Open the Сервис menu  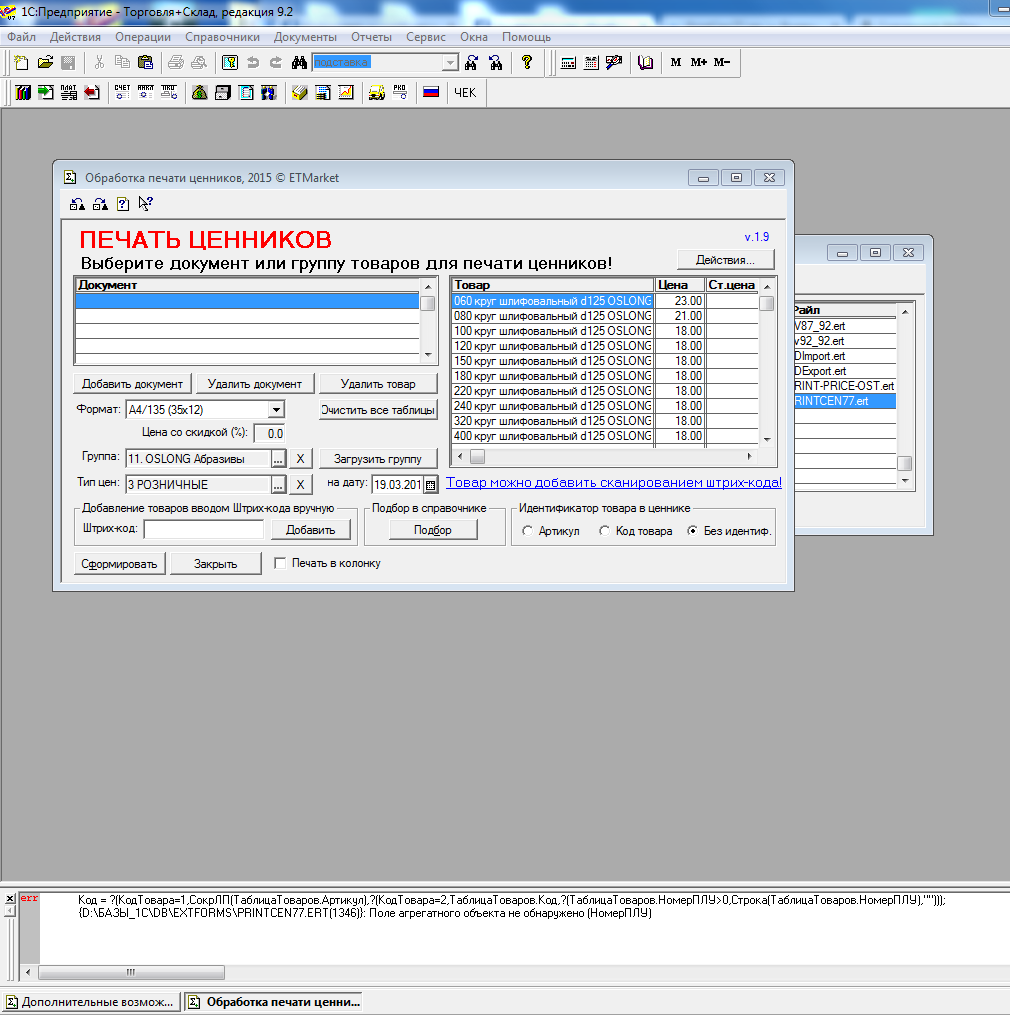(x=426, y=37)
